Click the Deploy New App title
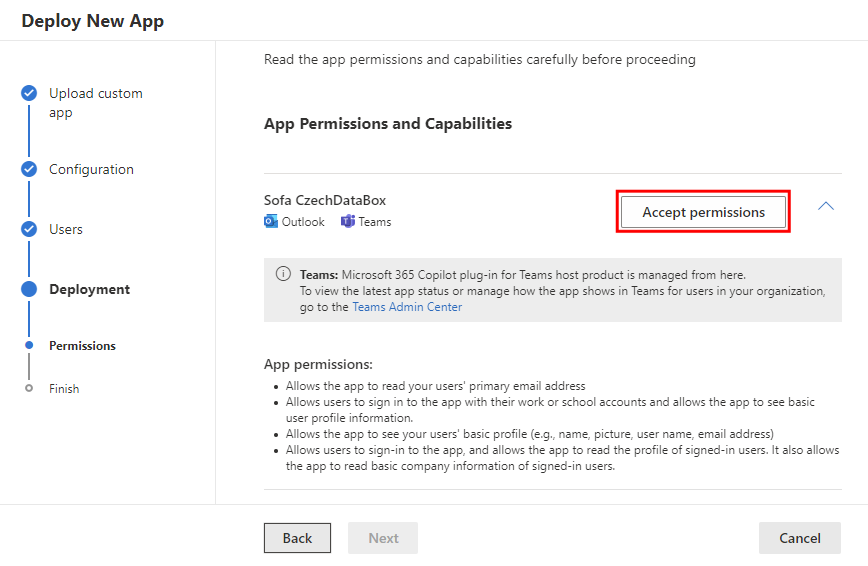Screen dimensions: 868x566 click(92, 20)
